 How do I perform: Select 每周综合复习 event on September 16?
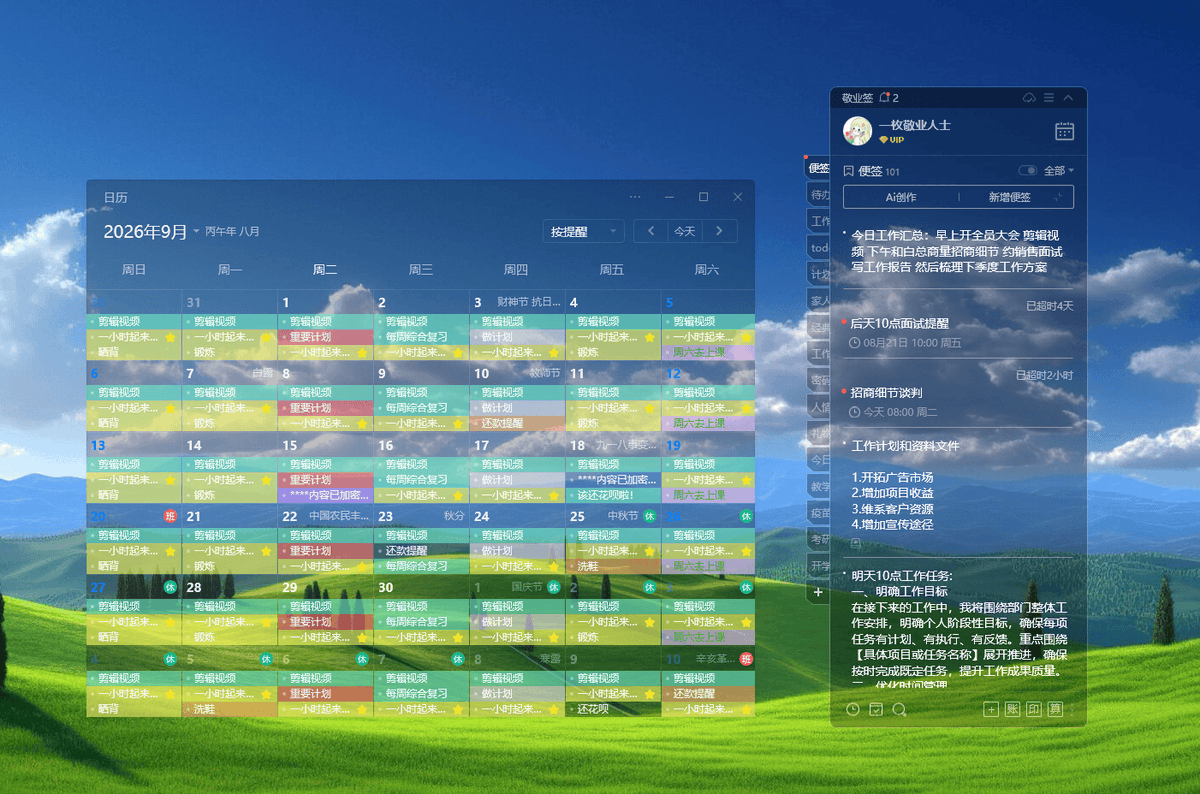[x=422, y=480]
